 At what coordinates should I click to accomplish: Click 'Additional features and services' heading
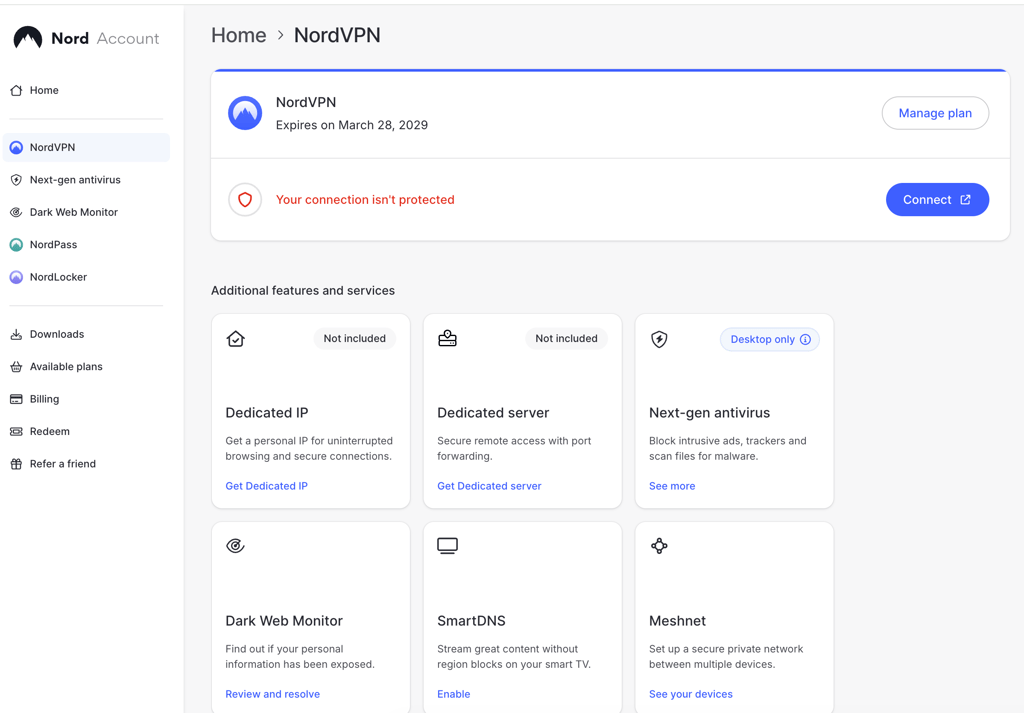[x=303, y=291]
